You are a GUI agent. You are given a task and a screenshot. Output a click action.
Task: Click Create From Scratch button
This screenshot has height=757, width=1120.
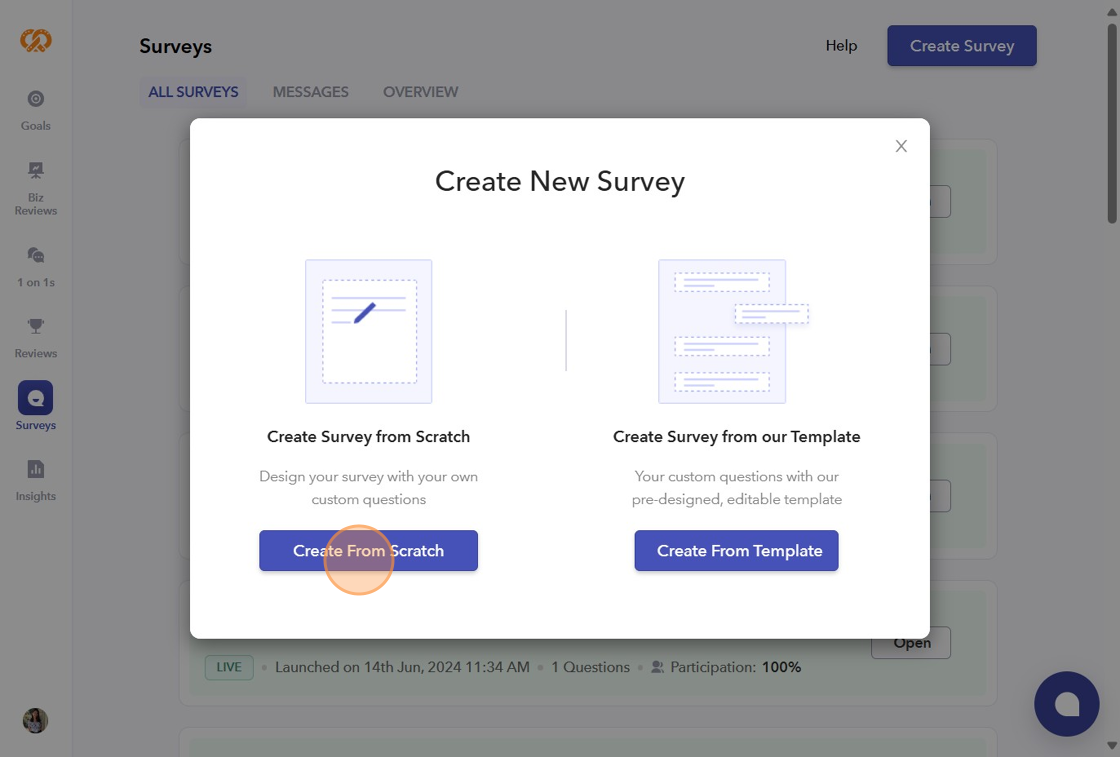368,551
